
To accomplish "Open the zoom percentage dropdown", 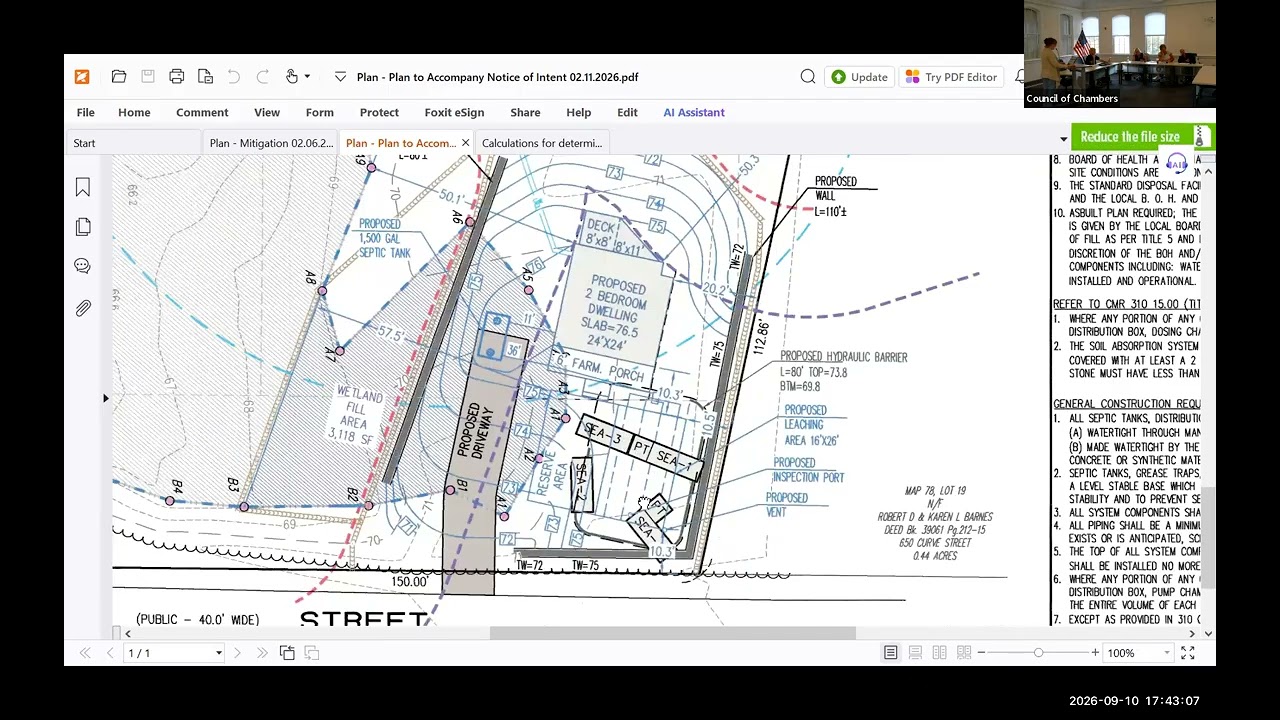I will pyautogui.click(x=1166, y=653).
